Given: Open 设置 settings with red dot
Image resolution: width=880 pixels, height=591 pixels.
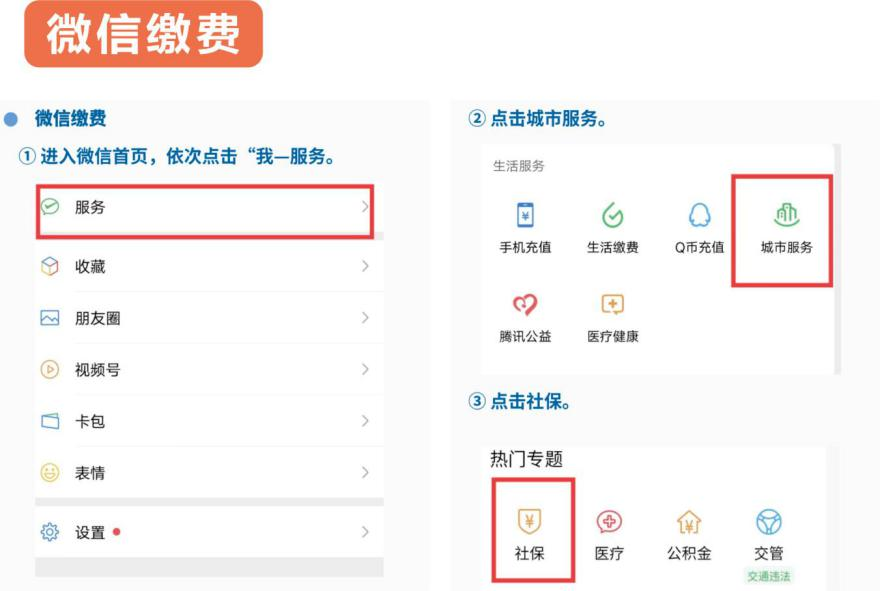Looking at the screenshot, I should (x=90, y=533).
